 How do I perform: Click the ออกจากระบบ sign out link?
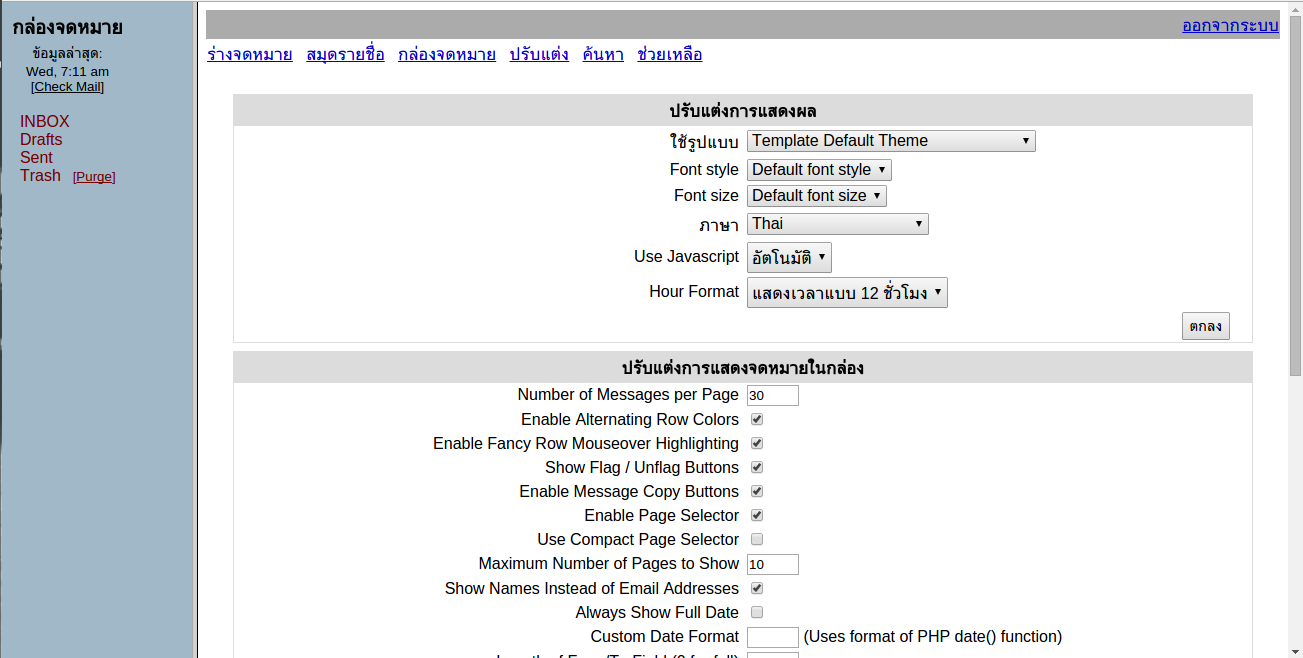click(x=1230, y=26)
